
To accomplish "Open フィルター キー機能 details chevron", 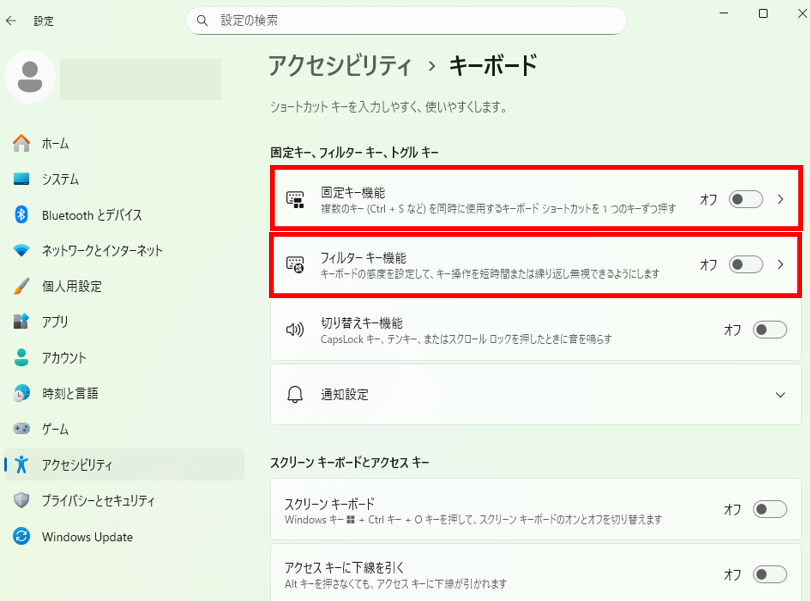I will [x=782, y=265].
